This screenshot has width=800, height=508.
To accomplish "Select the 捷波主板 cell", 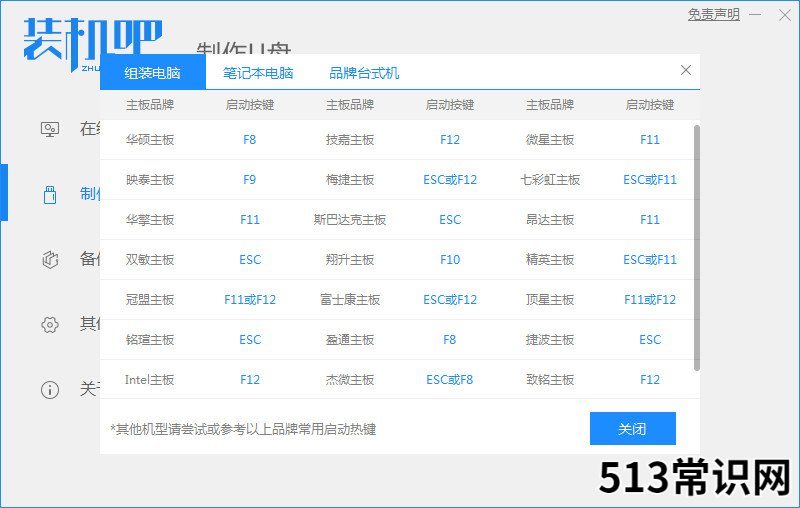I will (550, 340).
